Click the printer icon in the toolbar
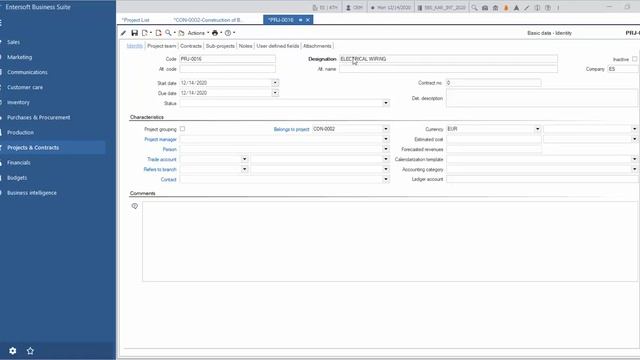This screenshot has height=360, width=640. point(215,33)
